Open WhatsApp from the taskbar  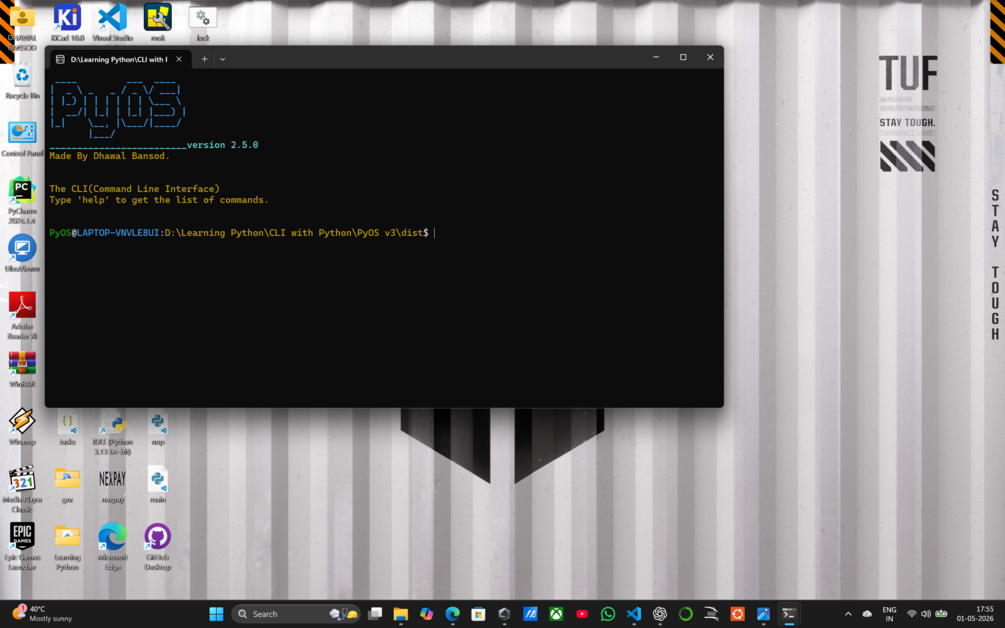pyautogui.click(x=608, y=614)
